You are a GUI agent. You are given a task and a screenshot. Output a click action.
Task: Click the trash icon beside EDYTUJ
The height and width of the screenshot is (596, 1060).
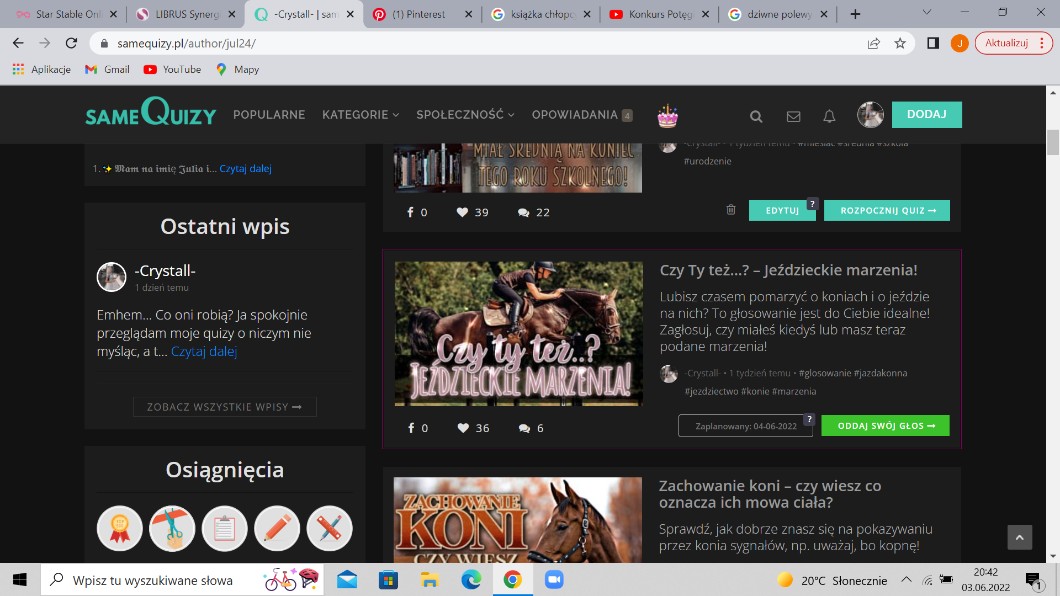click(x=731, y=210)
